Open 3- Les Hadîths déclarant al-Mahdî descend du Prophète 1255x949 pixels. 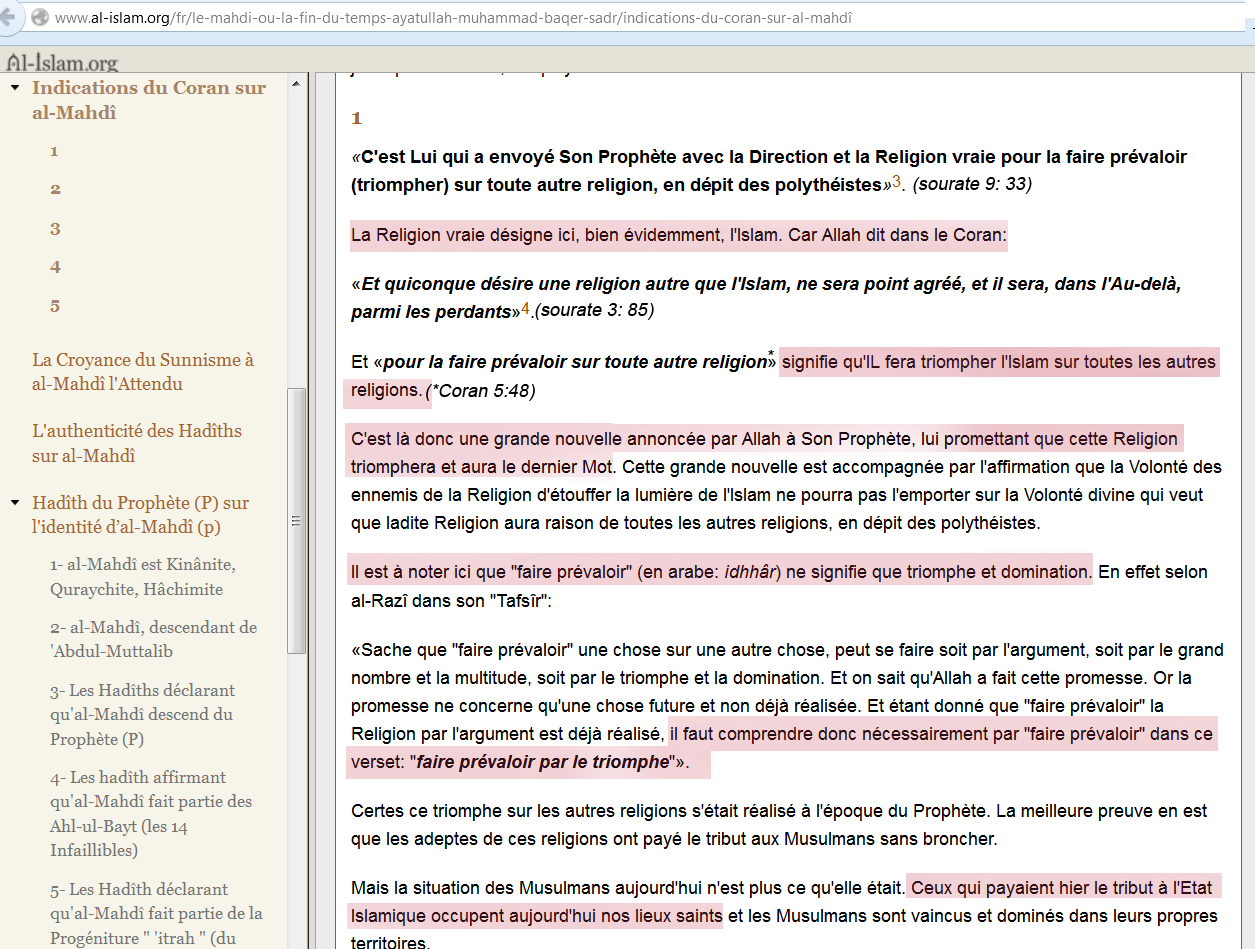[x=143, y=715]
